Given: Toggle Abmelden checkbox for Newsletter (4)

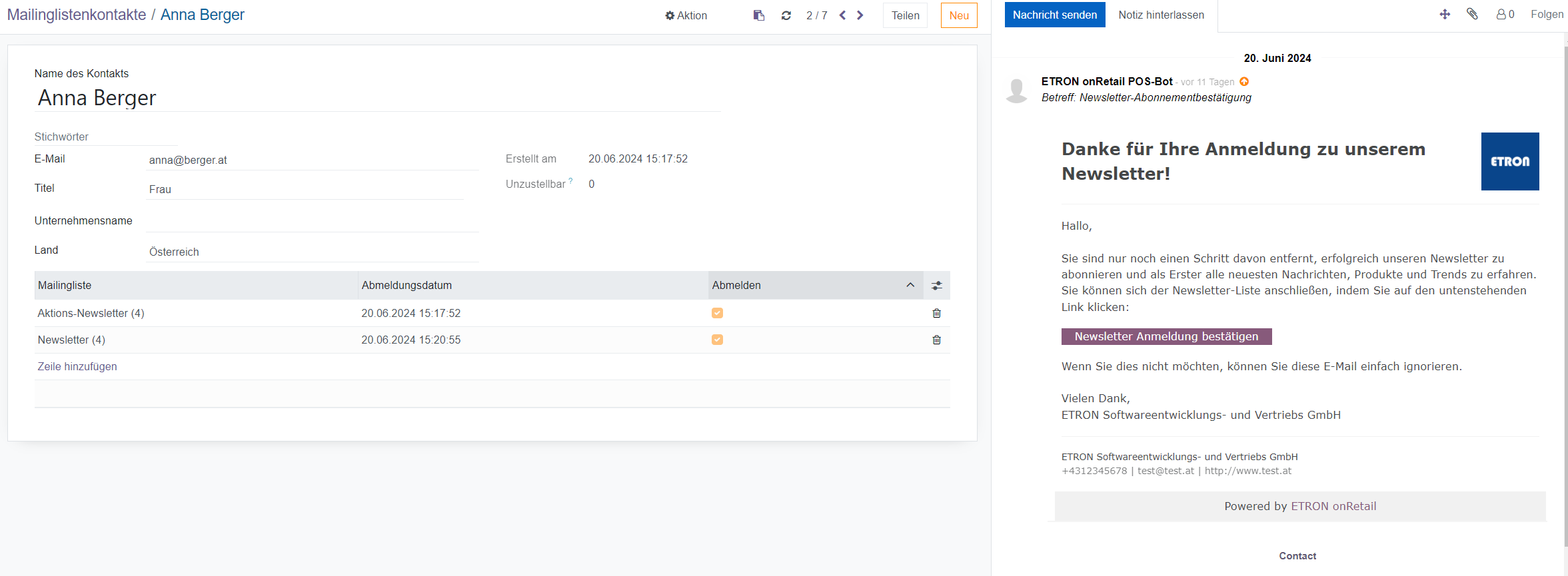Looking at the screenshot, I should (x=717, y=340).
